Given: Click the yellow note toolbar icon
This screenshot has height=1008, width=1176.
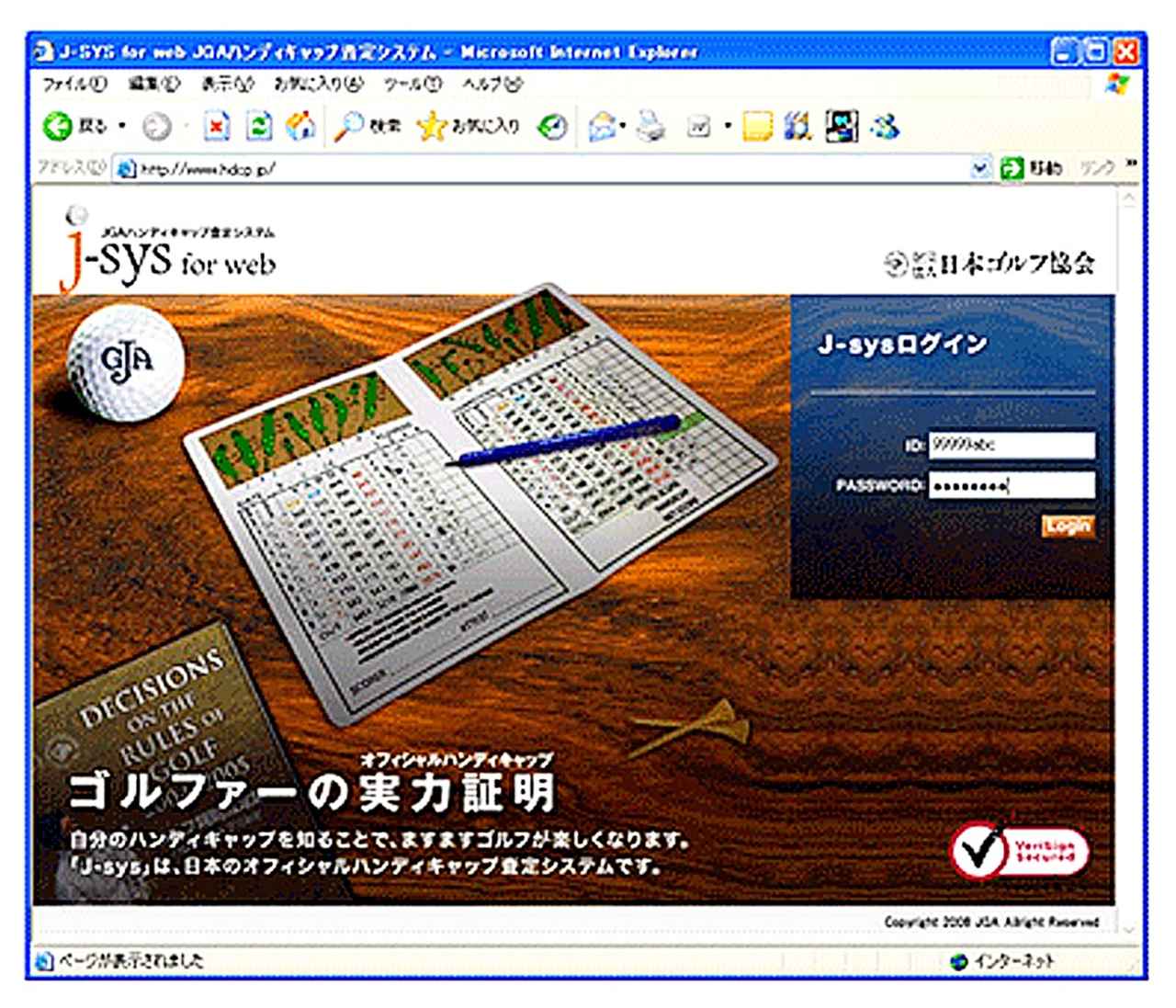Looking at the screenshot, I should click(x=758, y=127).
